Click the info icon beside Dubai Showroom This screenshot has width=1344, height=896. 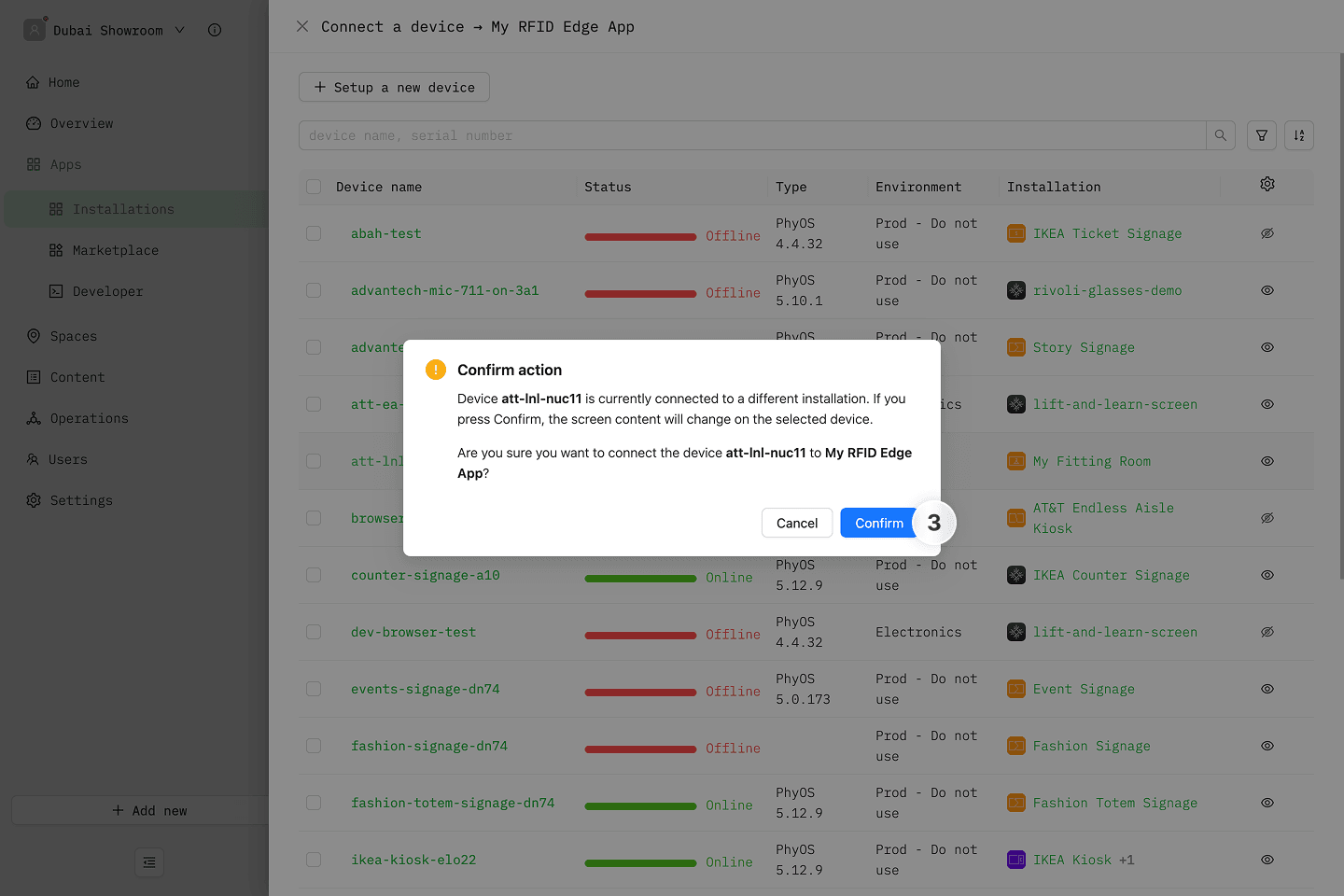(x=215, y=30)
